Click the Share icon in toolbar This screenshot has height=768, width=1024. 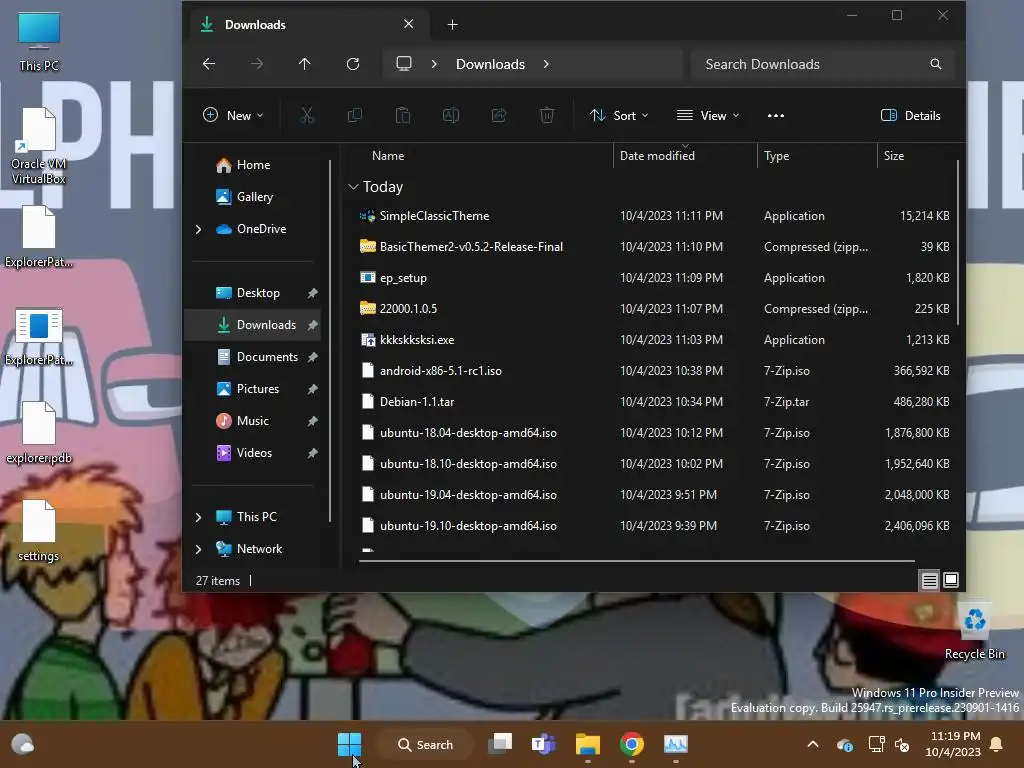[499, 116]
